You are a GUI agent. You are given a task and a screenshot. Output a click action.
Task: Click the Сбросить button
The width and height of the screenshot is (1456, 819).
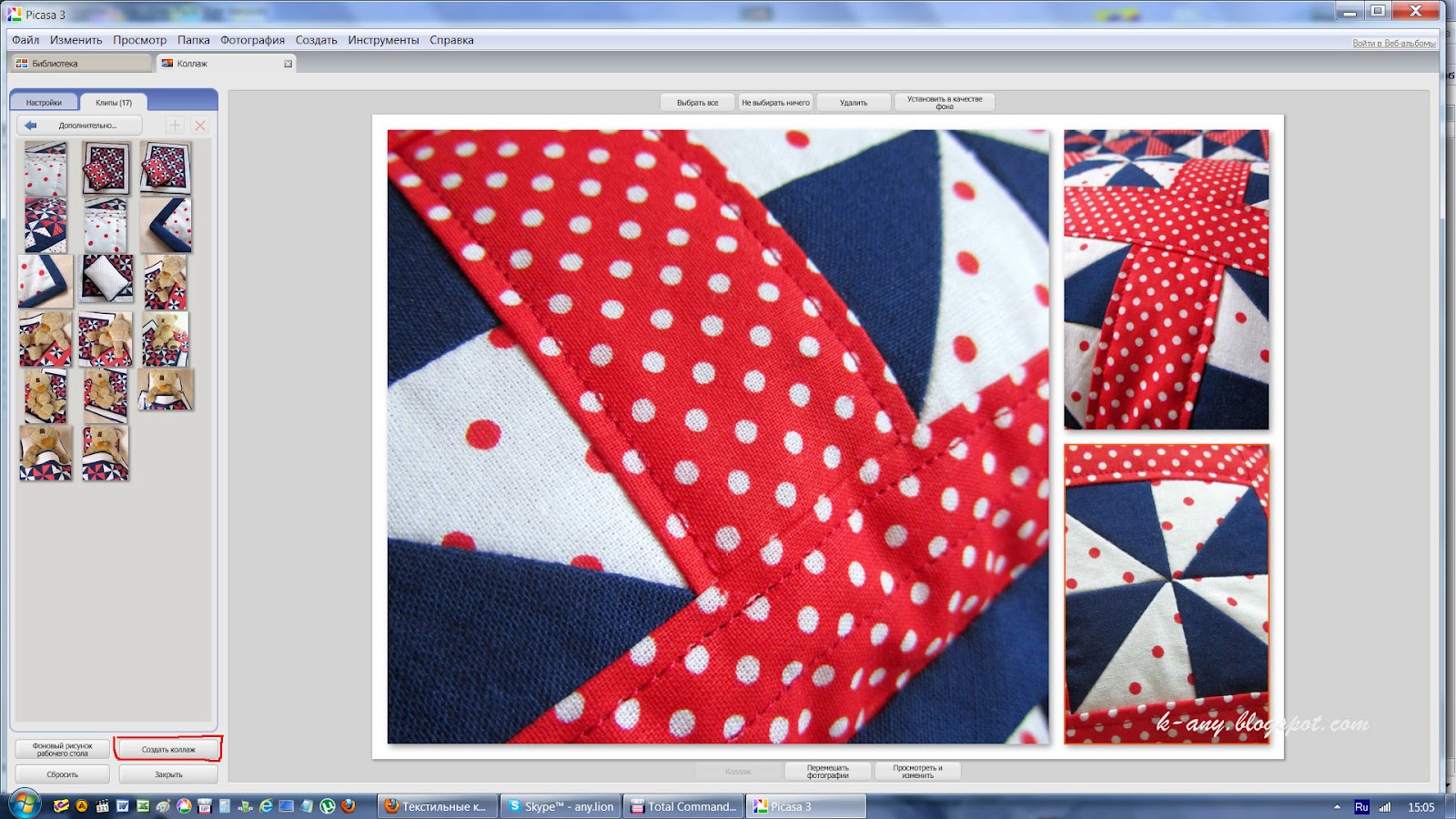[x=63, y=774]
